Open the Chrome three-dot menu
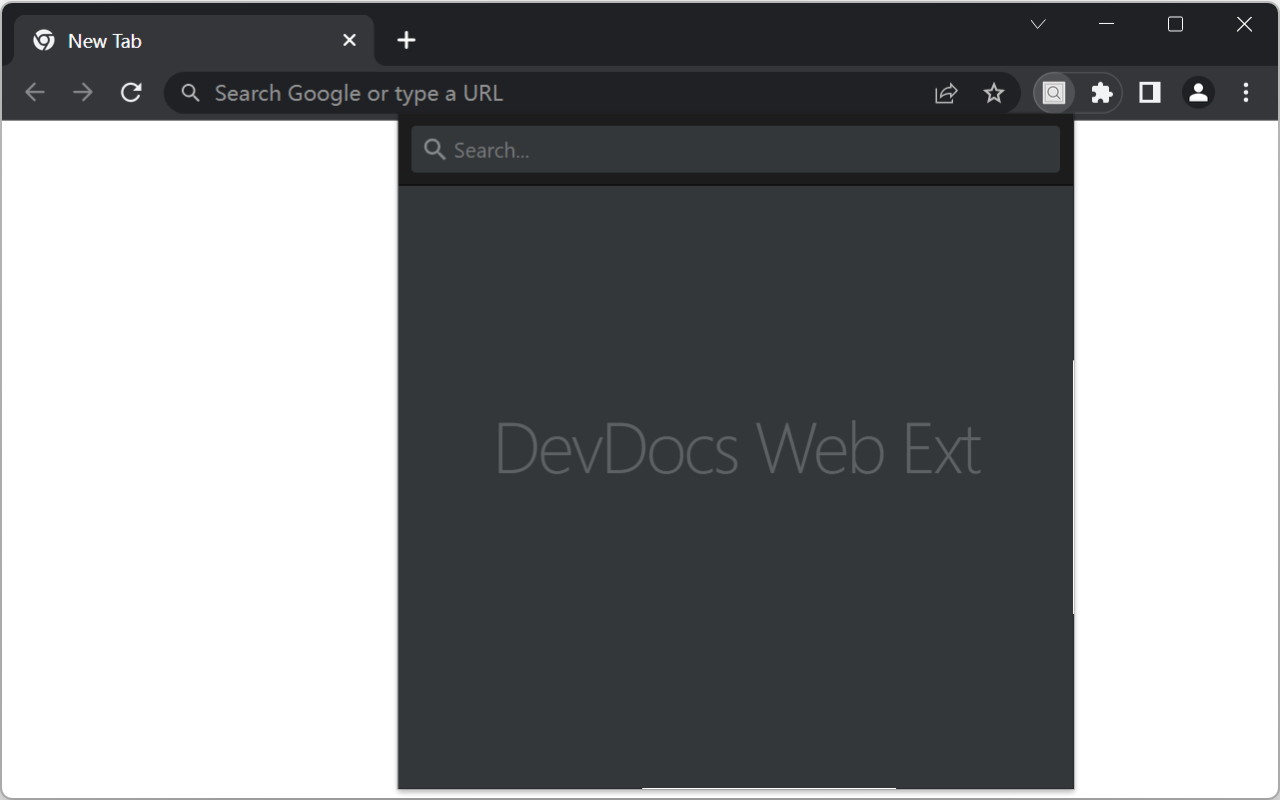Viewport: 1280px width, 800px height. pos(1245,92)
